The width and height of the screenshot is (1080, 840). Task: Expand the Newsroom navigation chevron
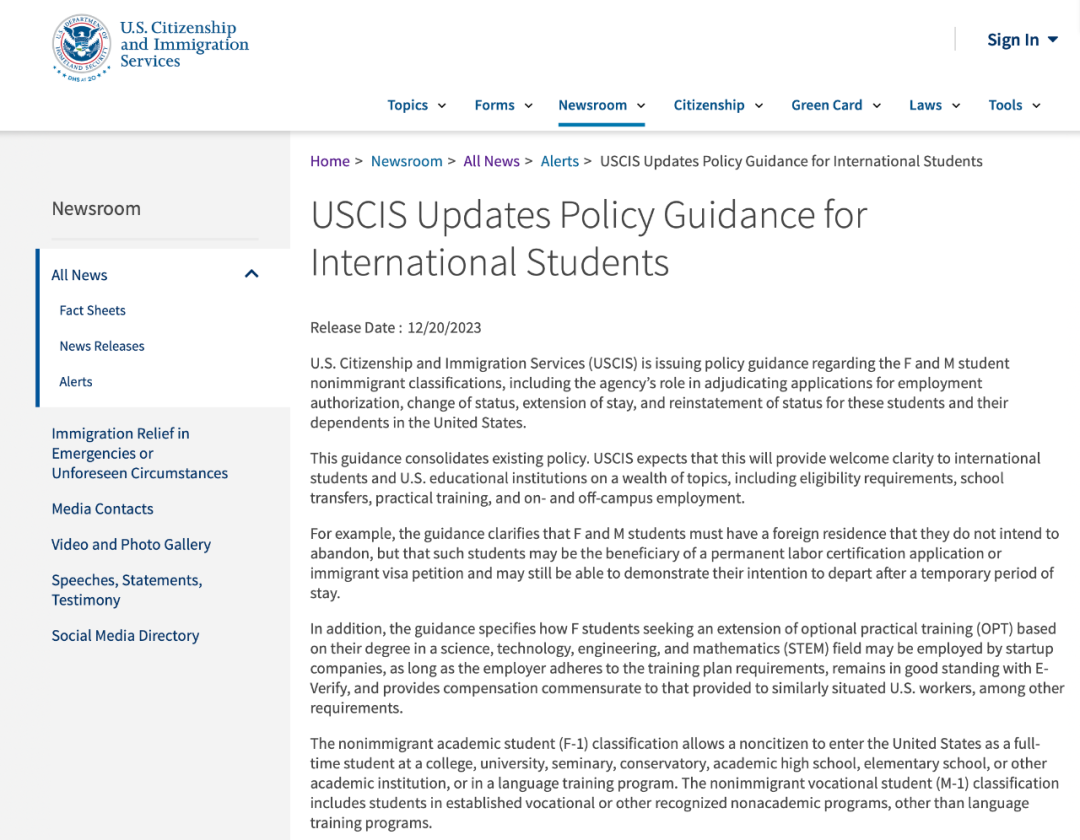click(x=641, y=106)
